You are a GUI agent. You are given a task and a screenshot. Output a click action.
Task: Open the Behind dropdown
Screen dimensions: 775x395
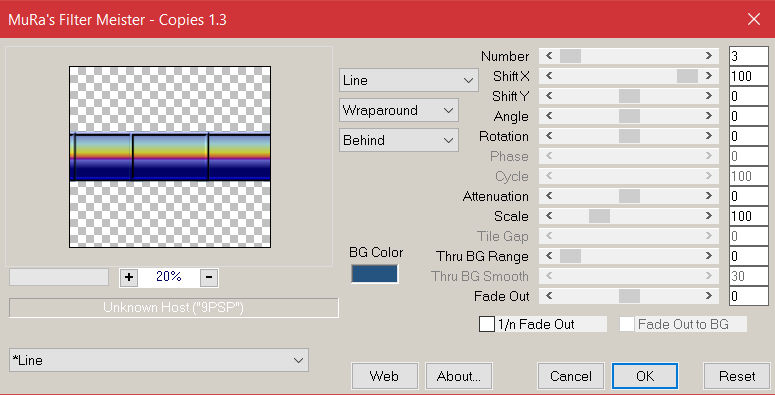tap(399, 140)
